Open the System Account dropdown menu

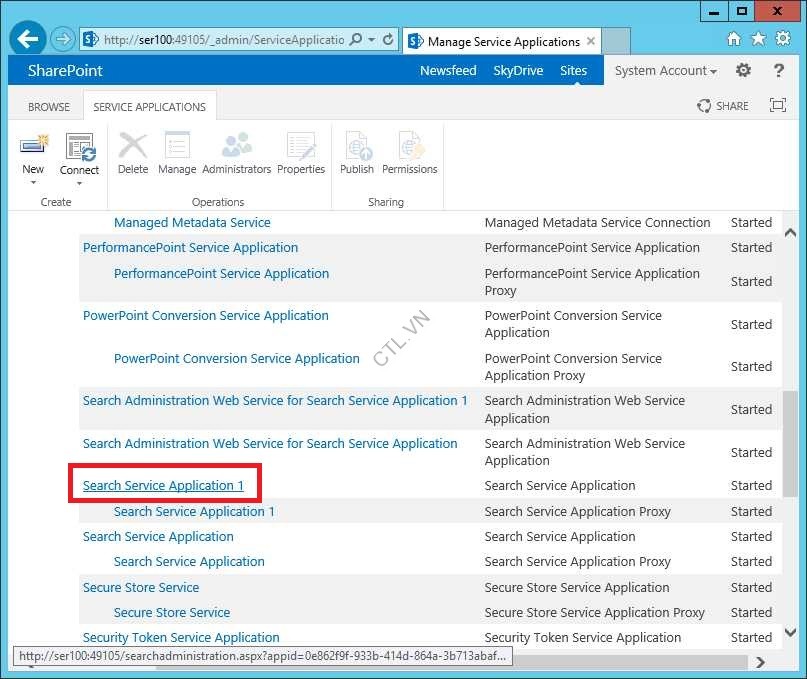(665, 71)
